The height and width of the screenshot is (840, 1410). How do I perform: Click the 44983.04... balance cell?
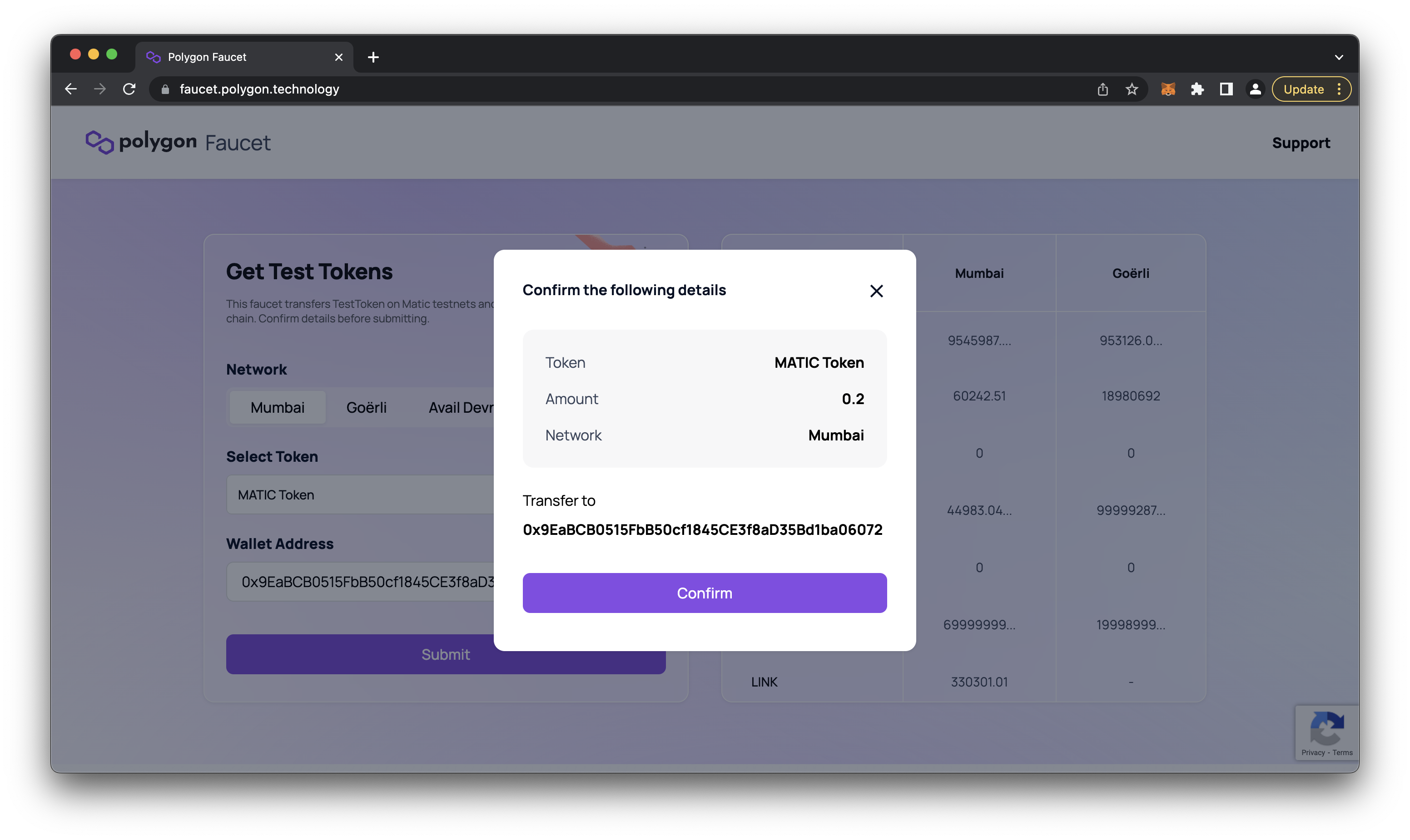click(x=979, y=510)
